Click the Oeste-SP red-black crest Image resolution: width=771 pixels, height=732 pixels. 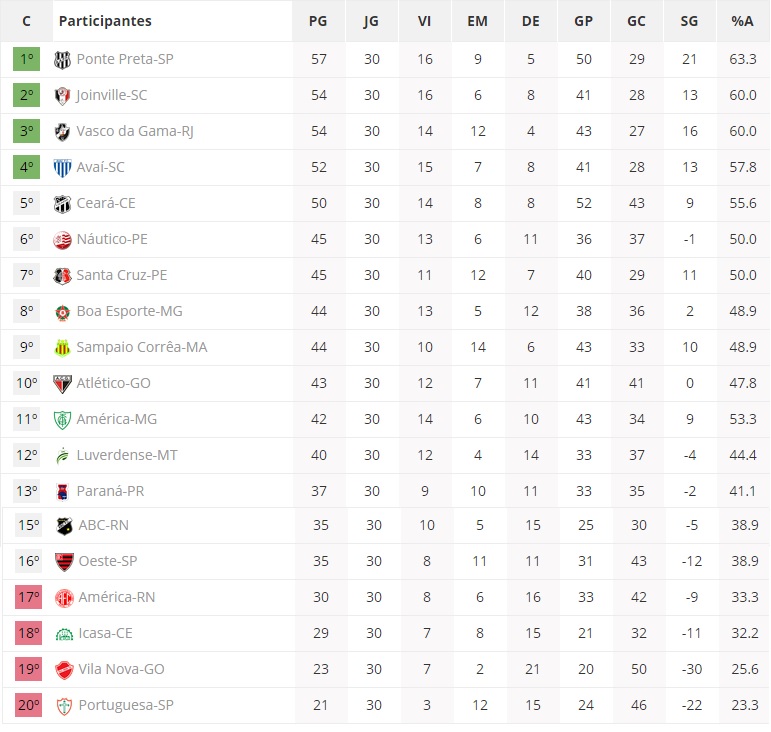click(x=64, y=561)
